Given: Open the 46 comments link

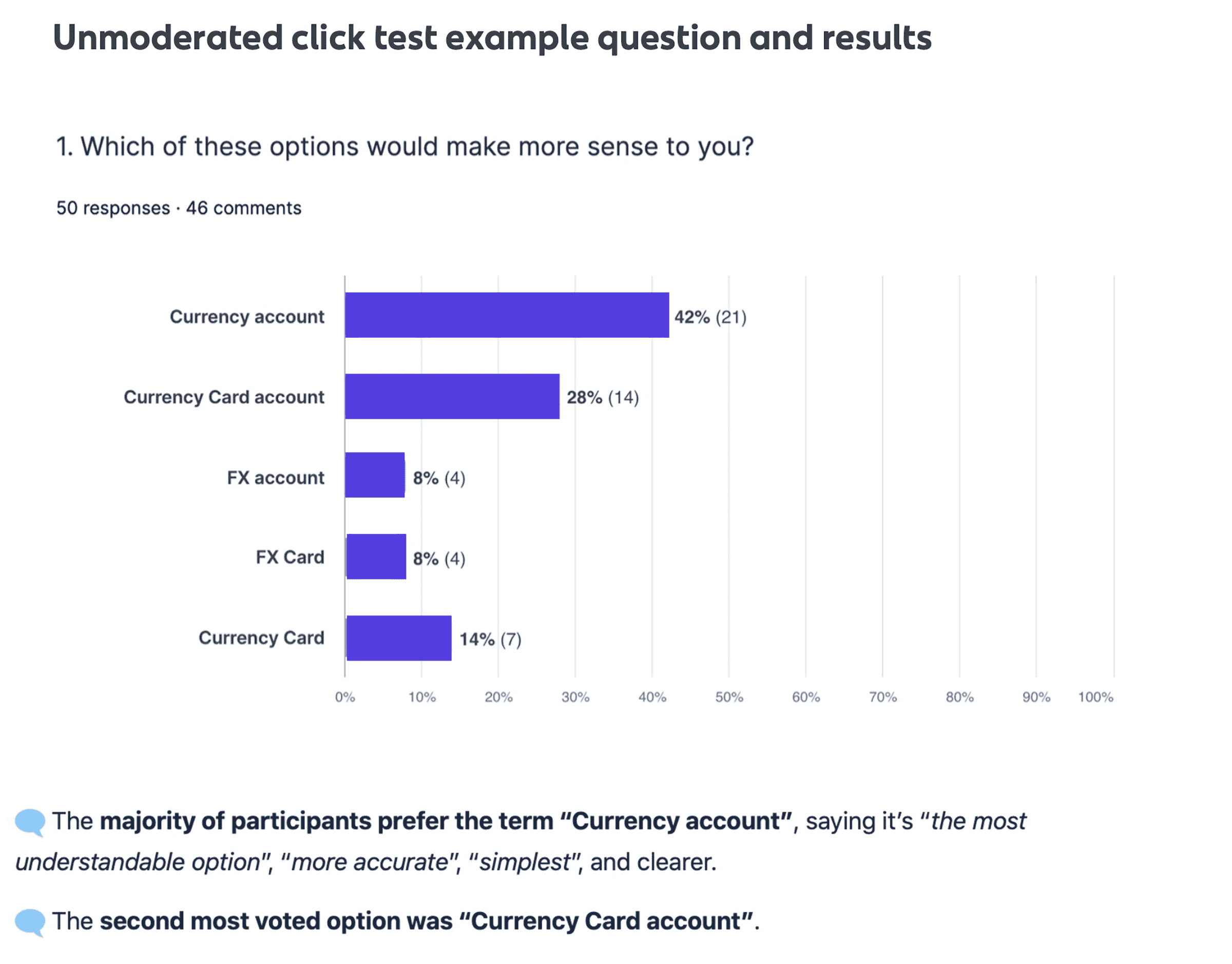Looking at the screenshot, I should 243,208.
